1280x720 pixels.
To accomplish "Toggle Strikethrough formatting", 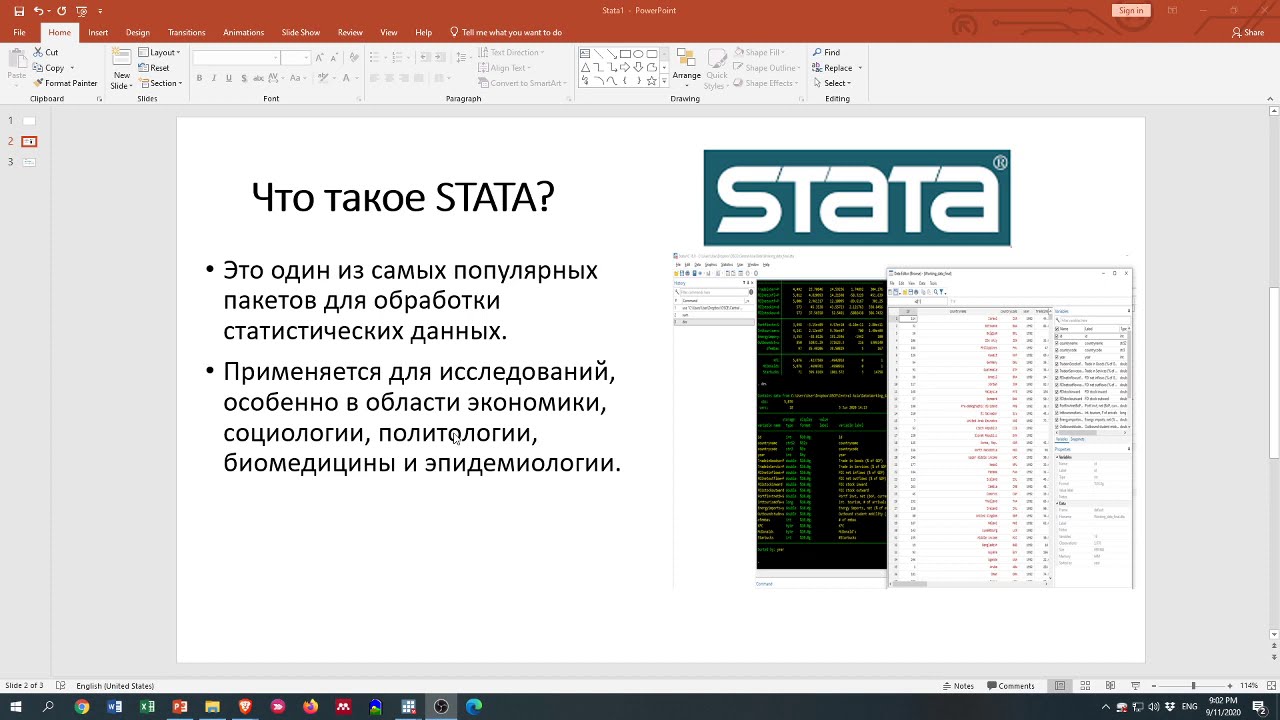I will tap(260, 78).
